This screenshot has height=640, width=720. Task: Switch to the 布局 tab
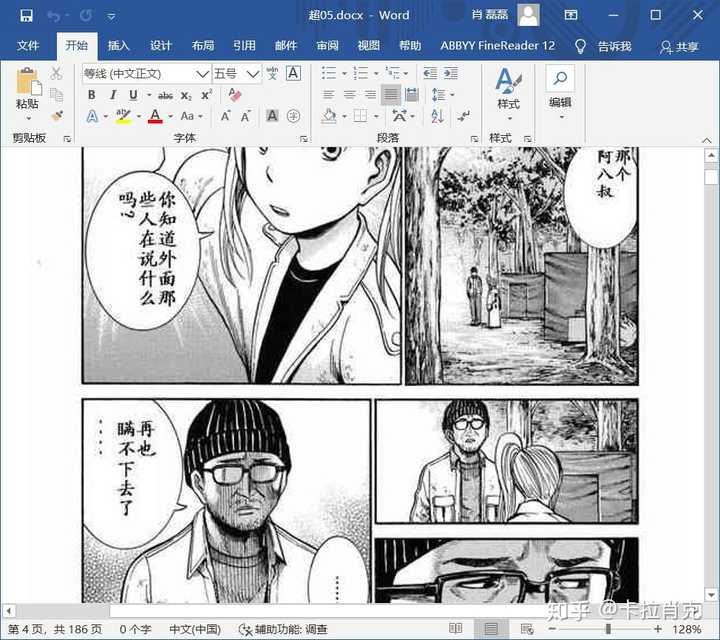click(x=202, y=46)
